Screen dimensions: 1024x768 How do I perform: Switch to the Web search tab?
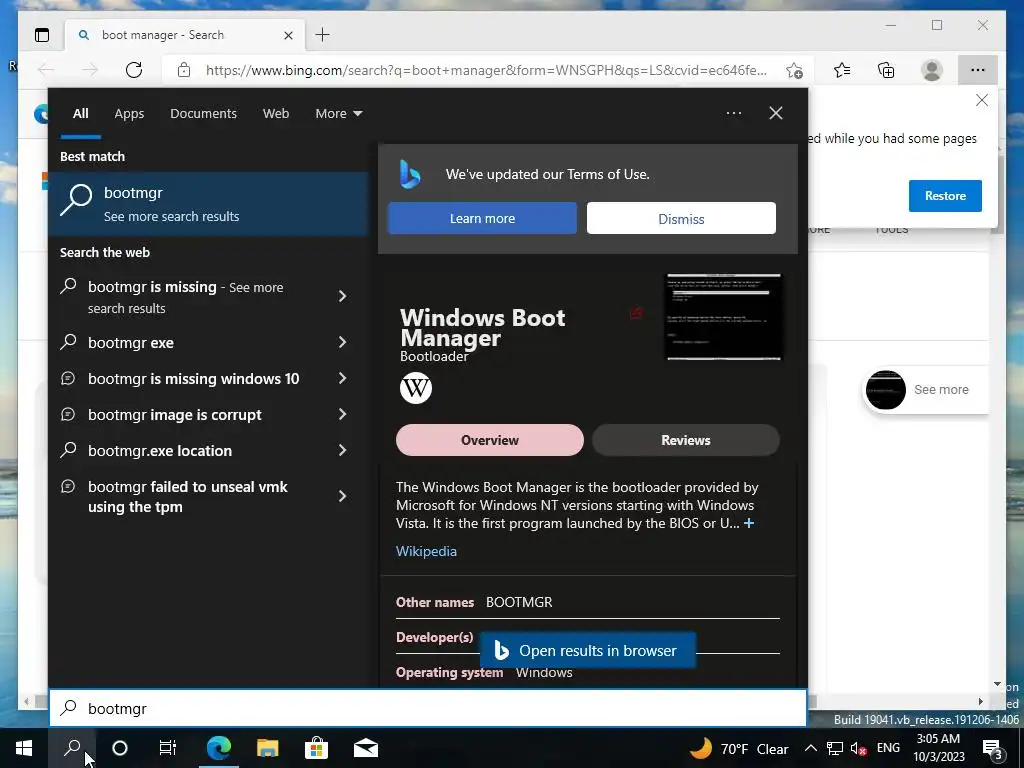point(276,114)
